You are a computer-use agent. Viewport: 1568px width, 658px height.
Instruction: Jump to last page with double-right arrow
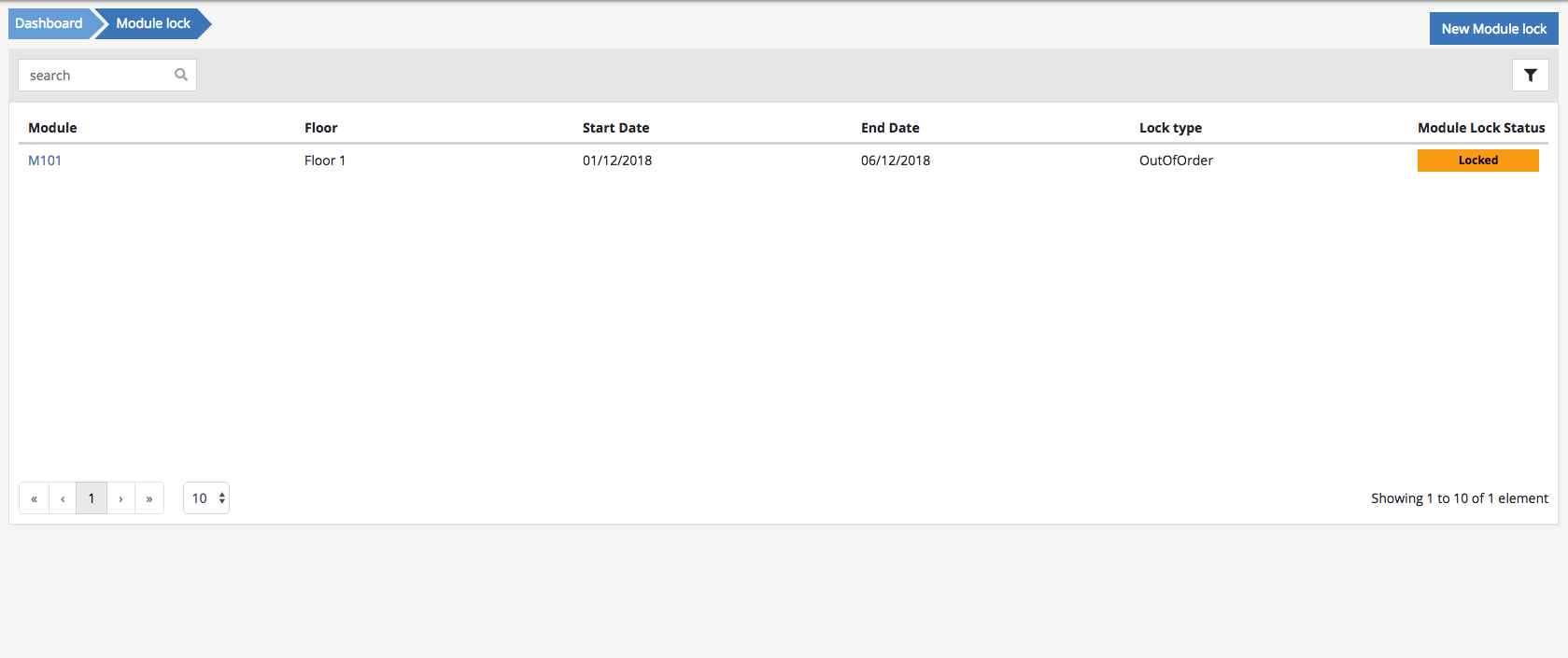coord(149,498)
